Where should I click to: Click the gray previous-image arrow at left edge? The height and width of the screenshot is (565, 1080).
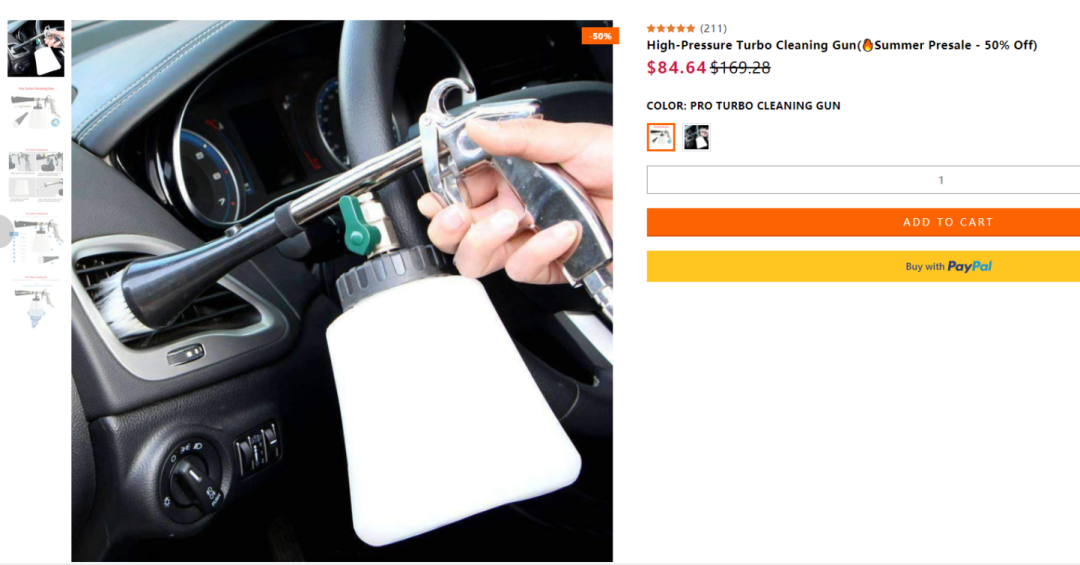6,231
